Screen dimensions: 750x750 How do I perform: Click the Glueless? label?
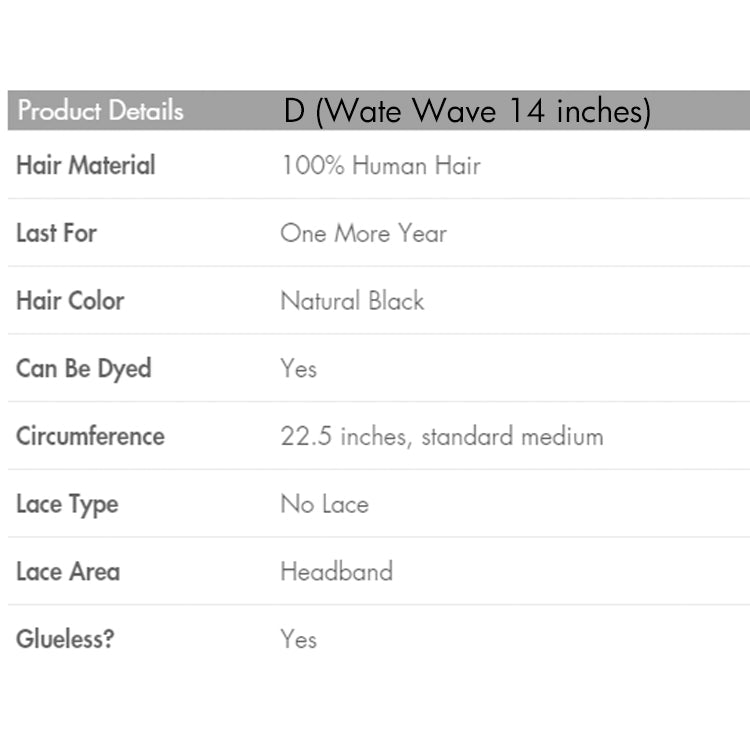point(65,639)
